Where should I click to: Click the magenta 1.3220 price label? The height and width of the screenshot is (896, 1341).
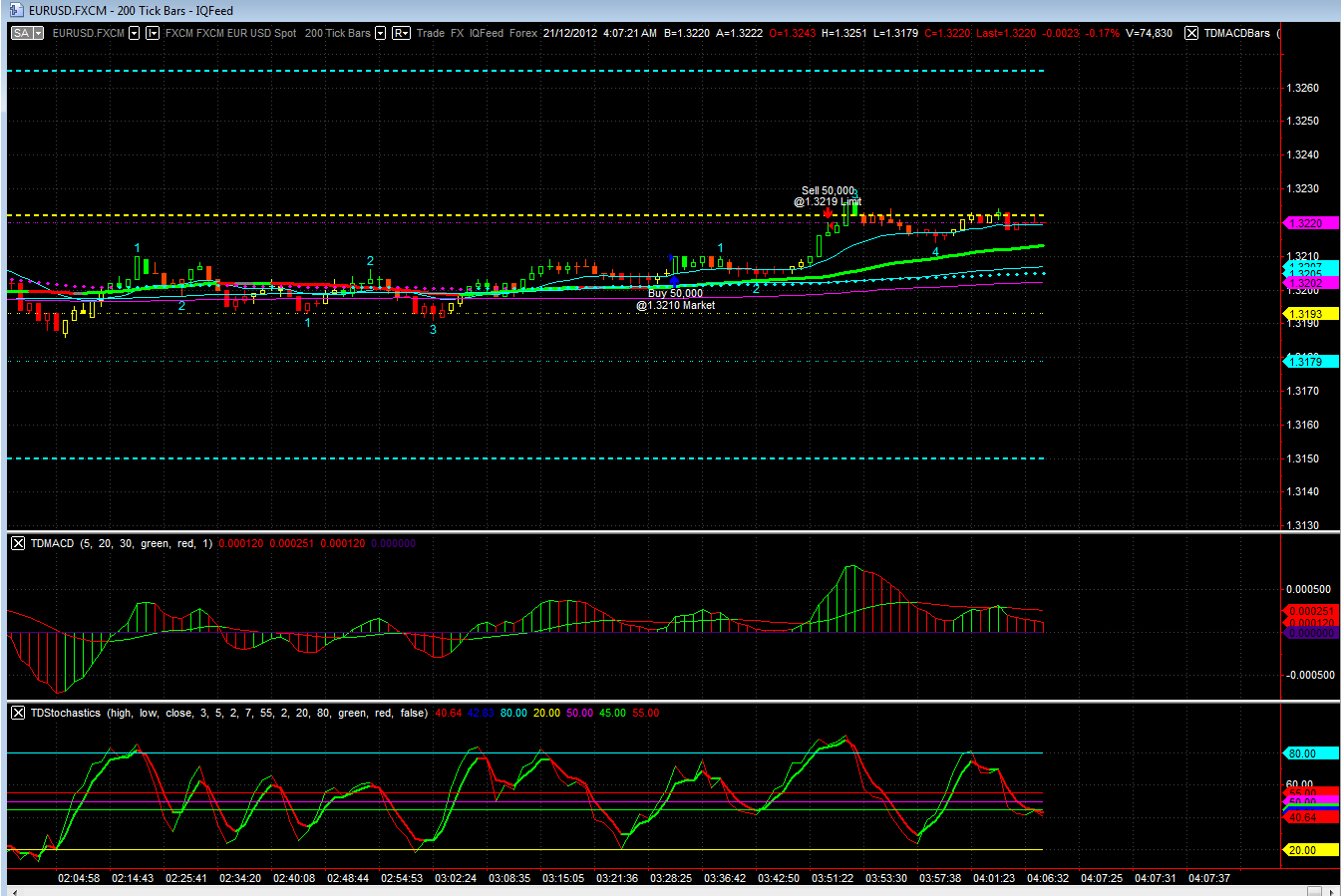coord(1311,223)
